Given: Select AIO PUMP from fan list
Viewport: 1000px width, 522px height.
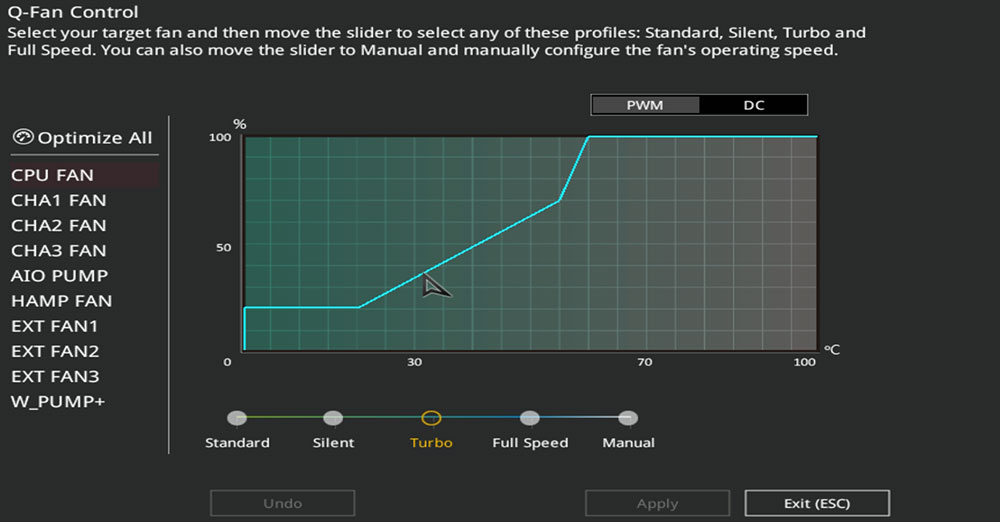Looking at the screenshot, I should (x=59, y=276).
